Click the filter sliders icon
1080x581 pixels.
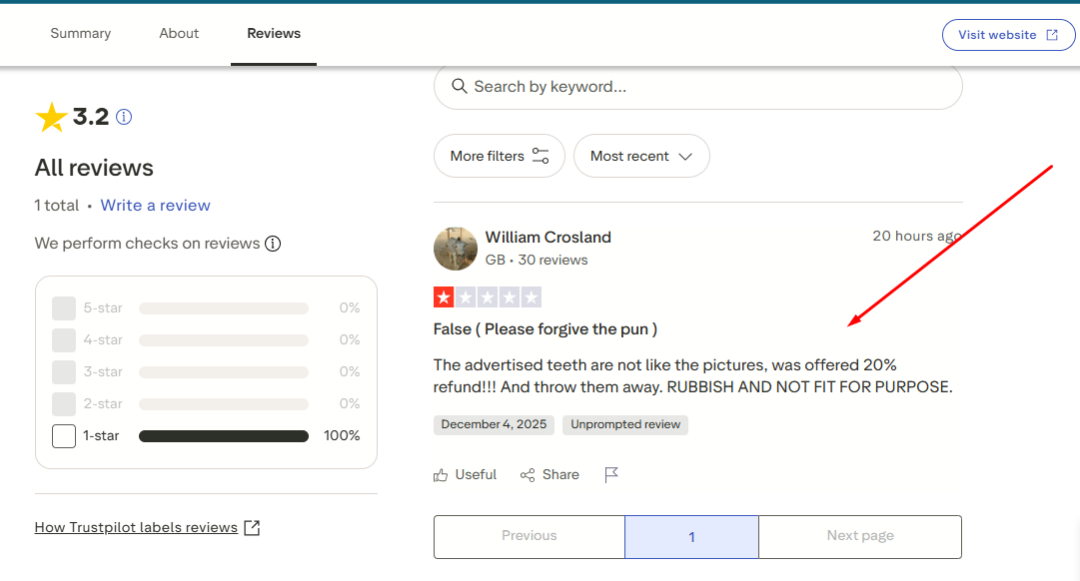tap(541, 156)
